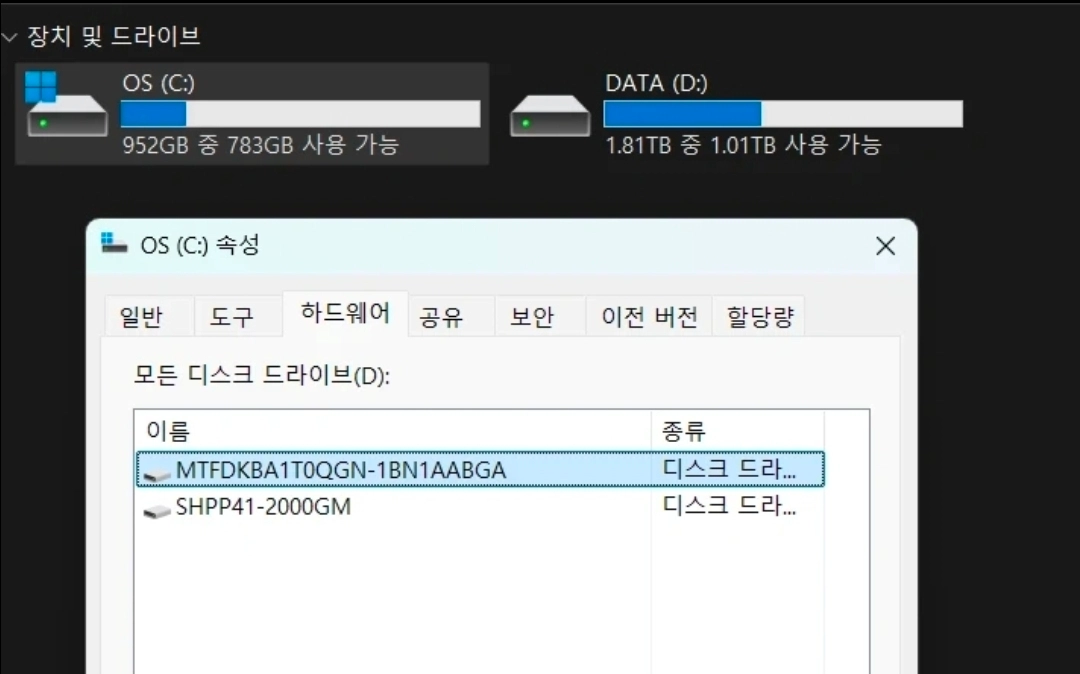Click 1.81TB 중 1.01TB 사용 가능 text
Viewport: 1080px width, 674px height.
[743, 145]
